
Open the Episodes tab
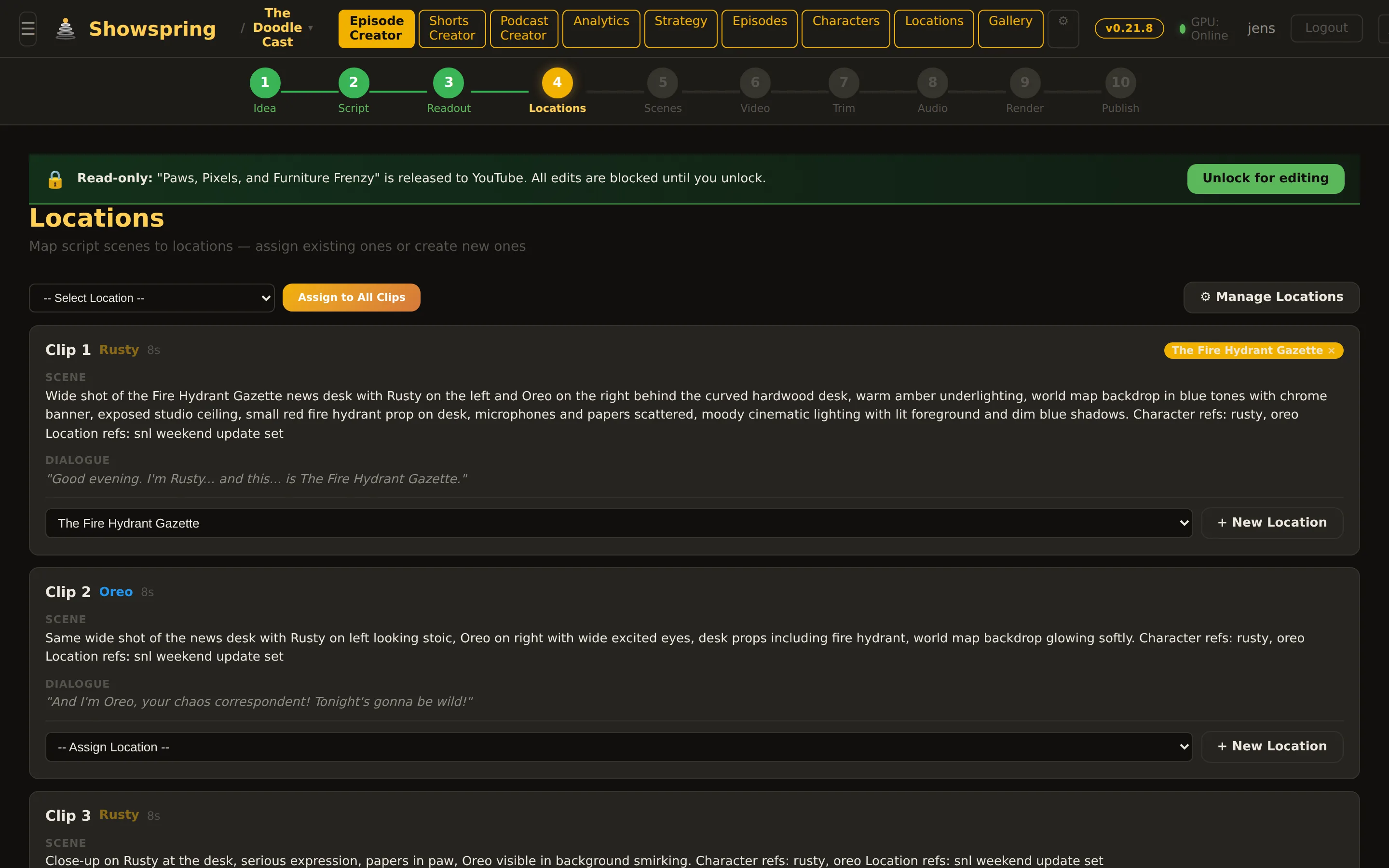click(x=759, y=29)
